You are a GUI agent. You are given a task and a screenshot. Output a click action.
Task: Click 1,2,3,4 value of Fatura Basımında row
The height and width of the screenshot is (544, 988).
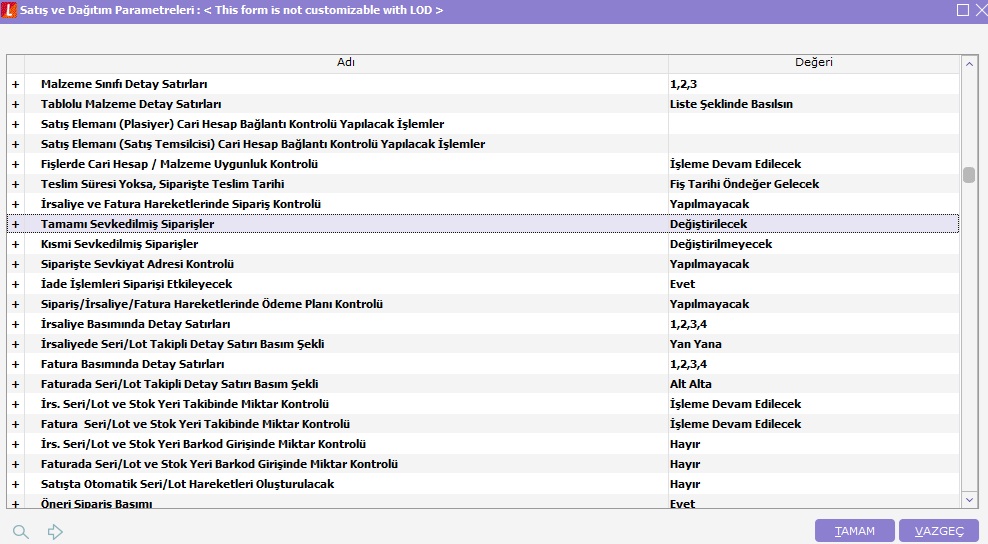[688, 364]
